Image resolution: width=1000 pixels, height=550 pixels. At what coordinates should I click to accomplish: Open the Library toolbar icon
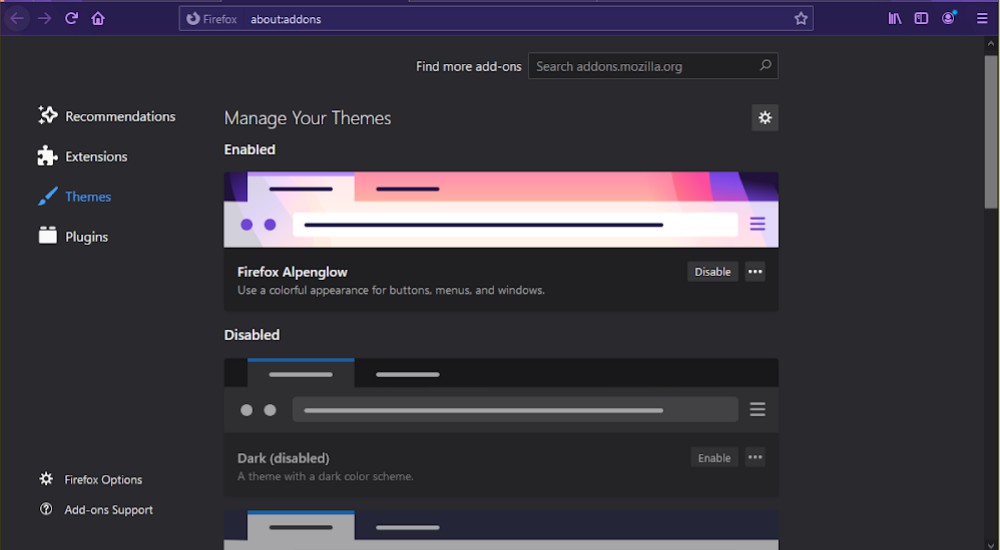[x=895, y=19]
